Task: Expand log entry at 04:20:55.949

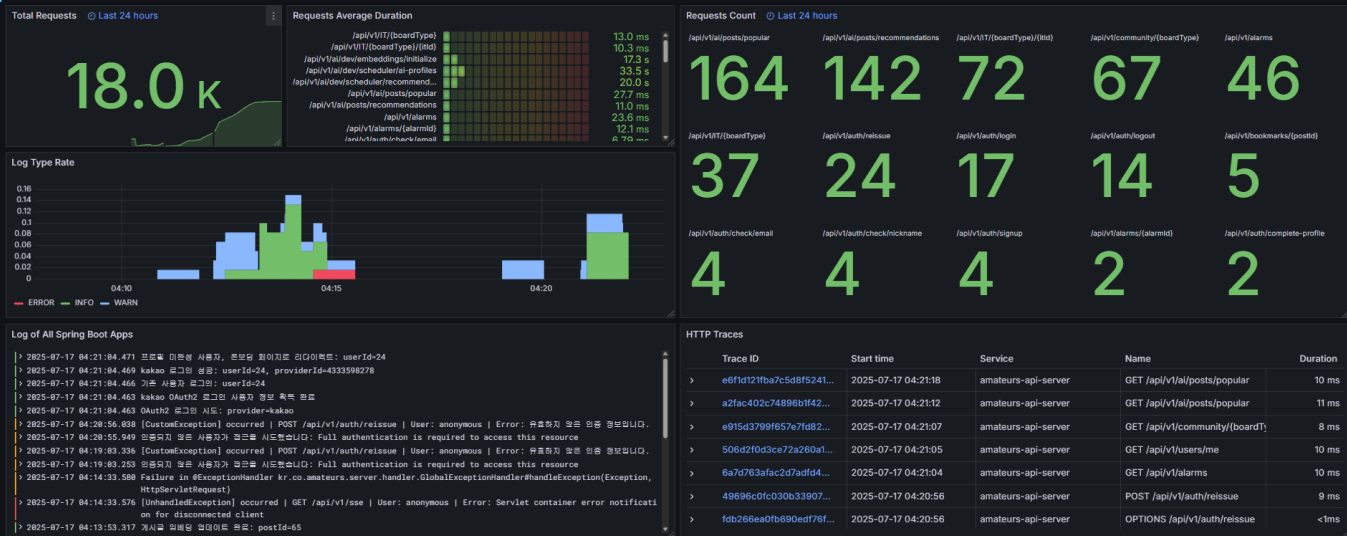Action: tap(19, 437)
